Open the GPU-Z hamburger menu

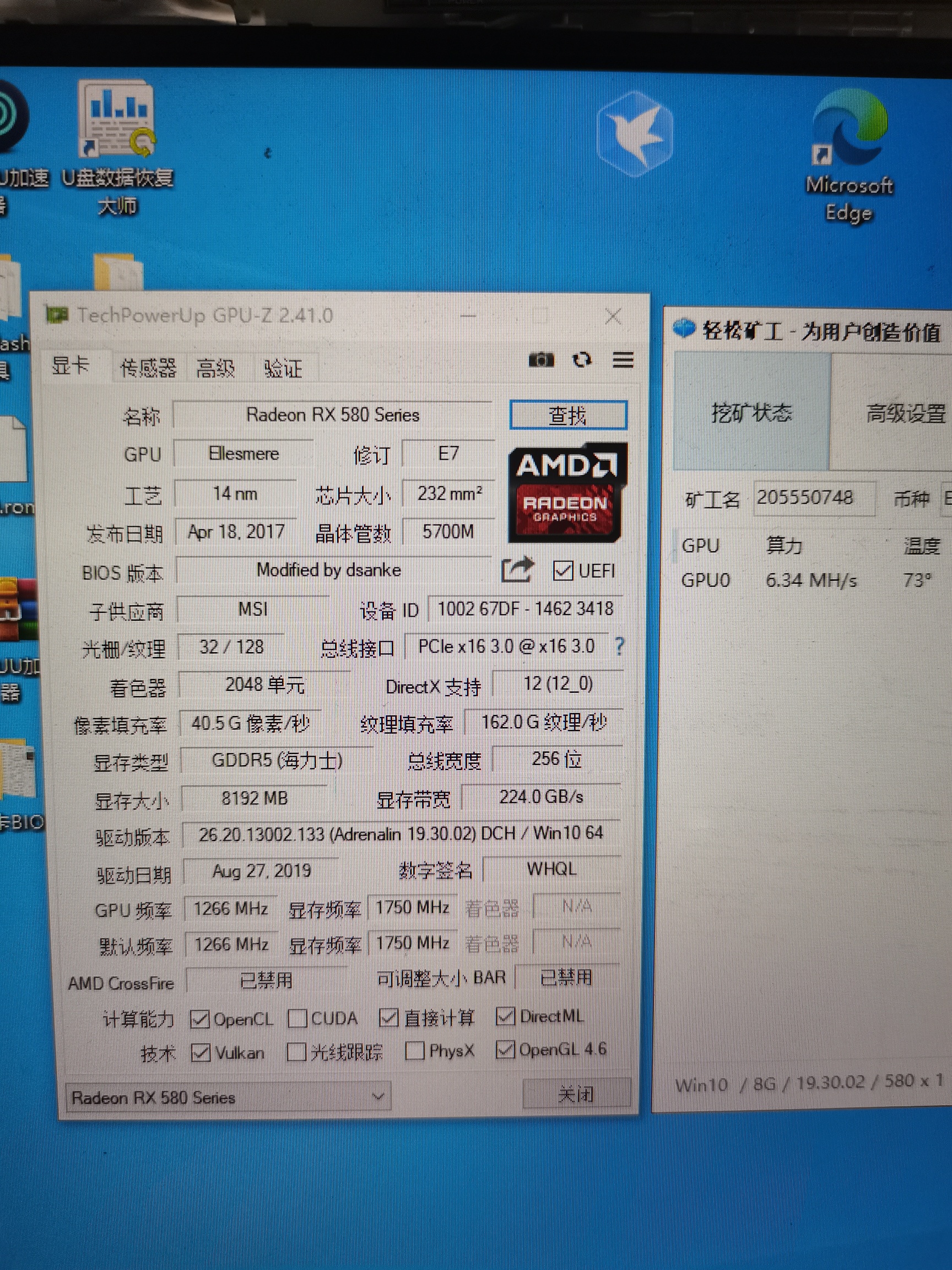point(623,360)
